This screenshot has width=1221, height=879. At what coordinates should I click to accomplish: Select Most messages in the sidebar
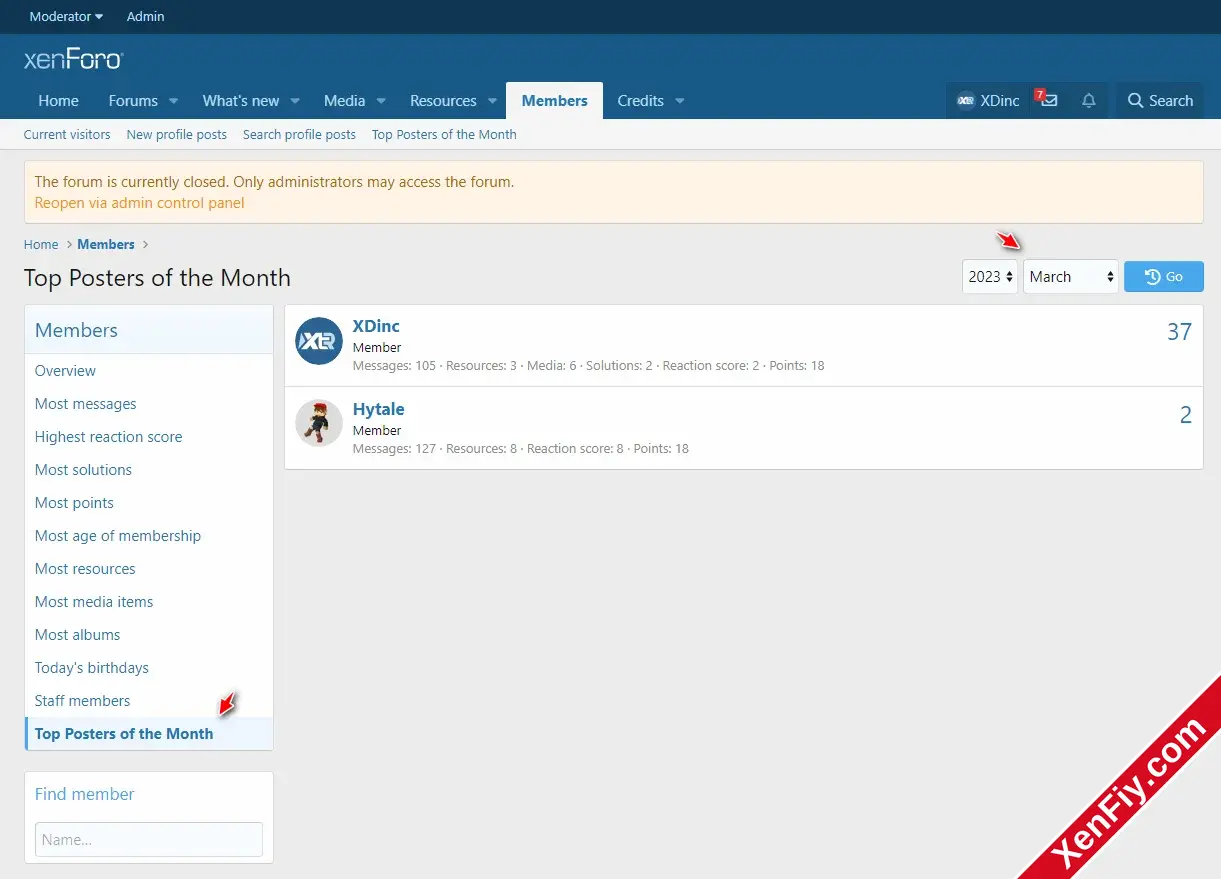(149, 403)
